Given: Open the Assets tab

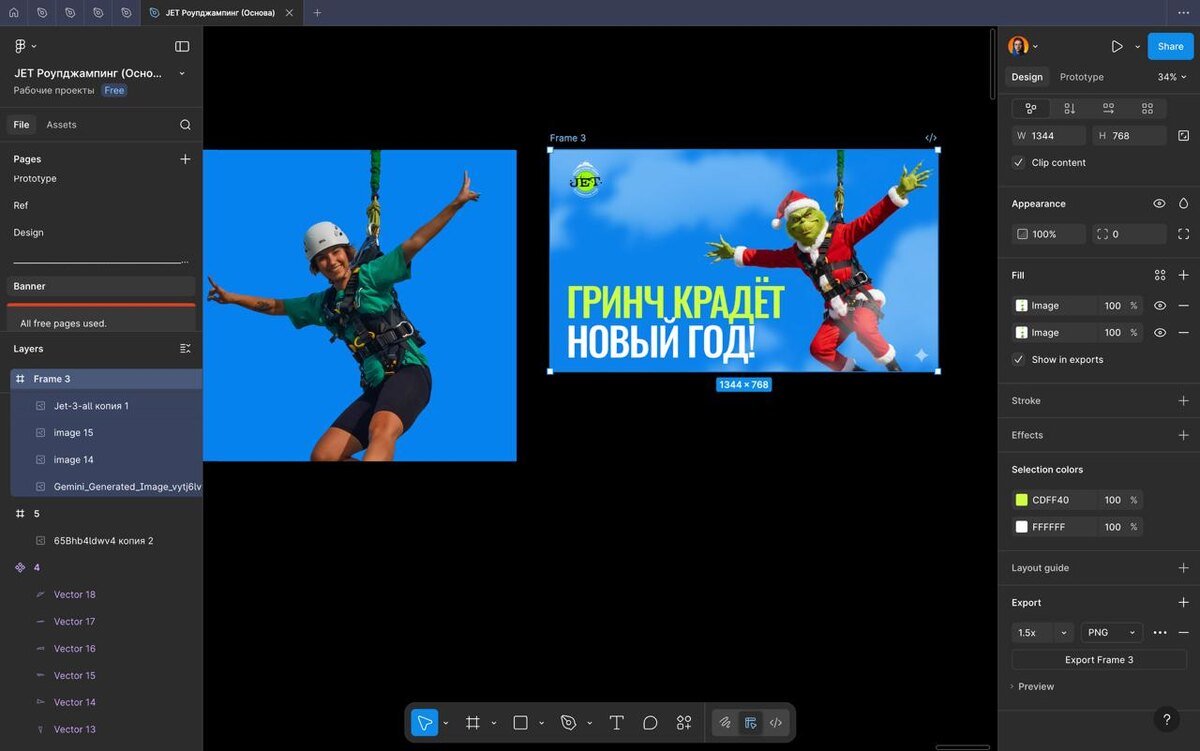Looking at the screenshot, I should click(61, 125).
